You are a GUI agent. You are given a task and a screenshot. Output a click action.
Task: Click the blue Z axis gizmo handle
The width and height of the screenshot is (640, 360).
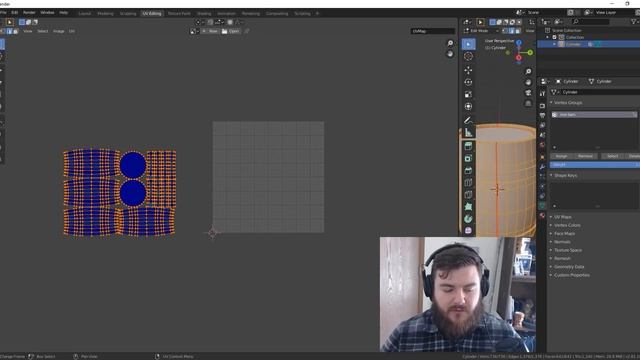pos(519,43)
